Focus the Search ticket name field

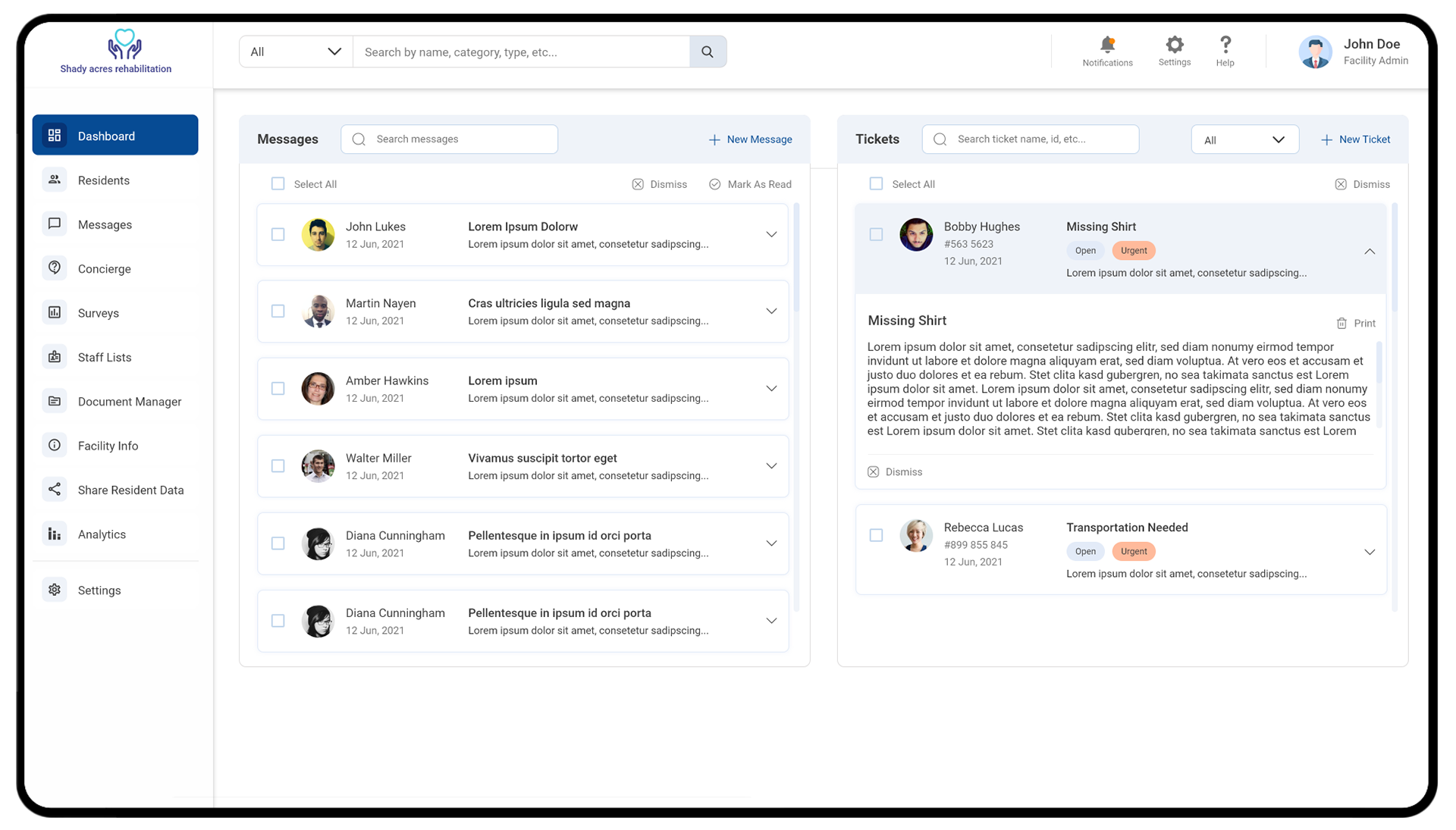[1031, 139]
